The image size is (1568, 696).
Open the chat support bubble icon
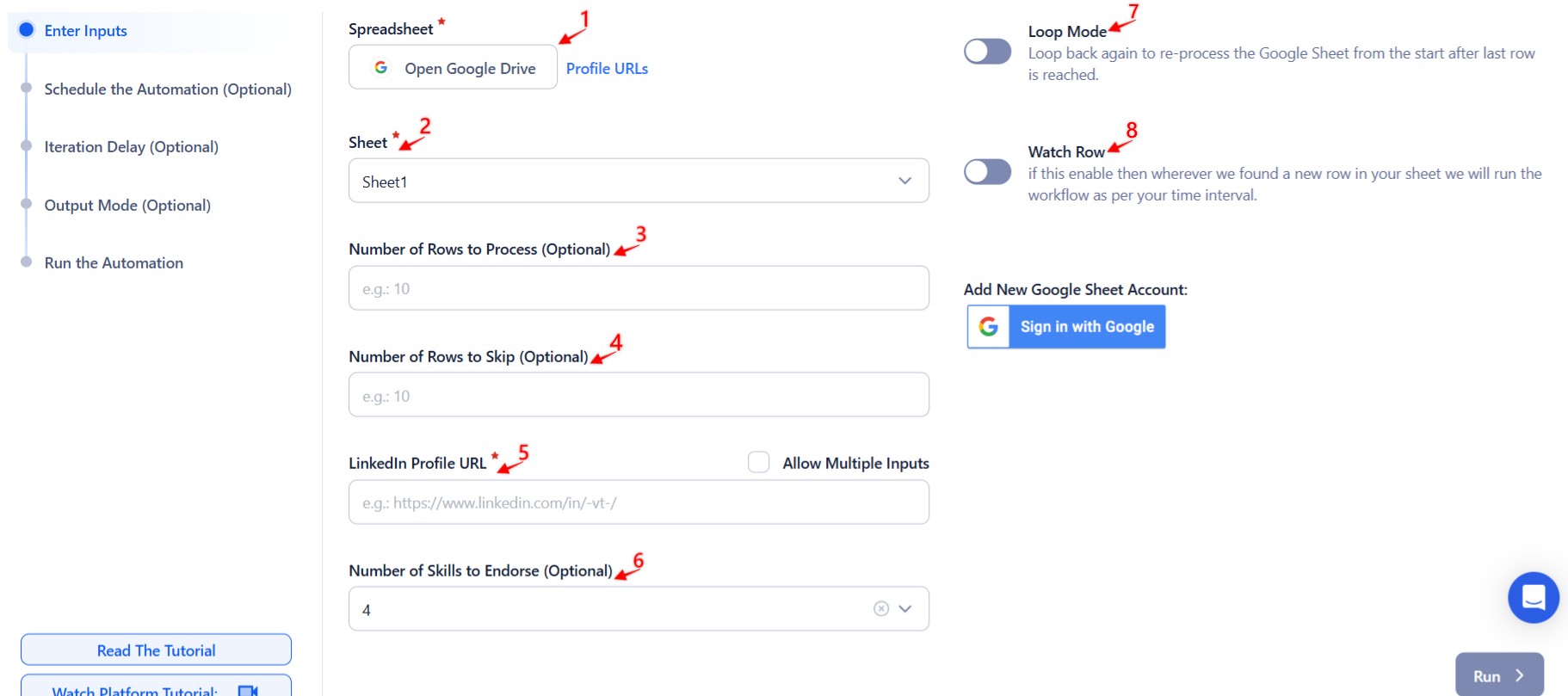(x=1533, y=597)
